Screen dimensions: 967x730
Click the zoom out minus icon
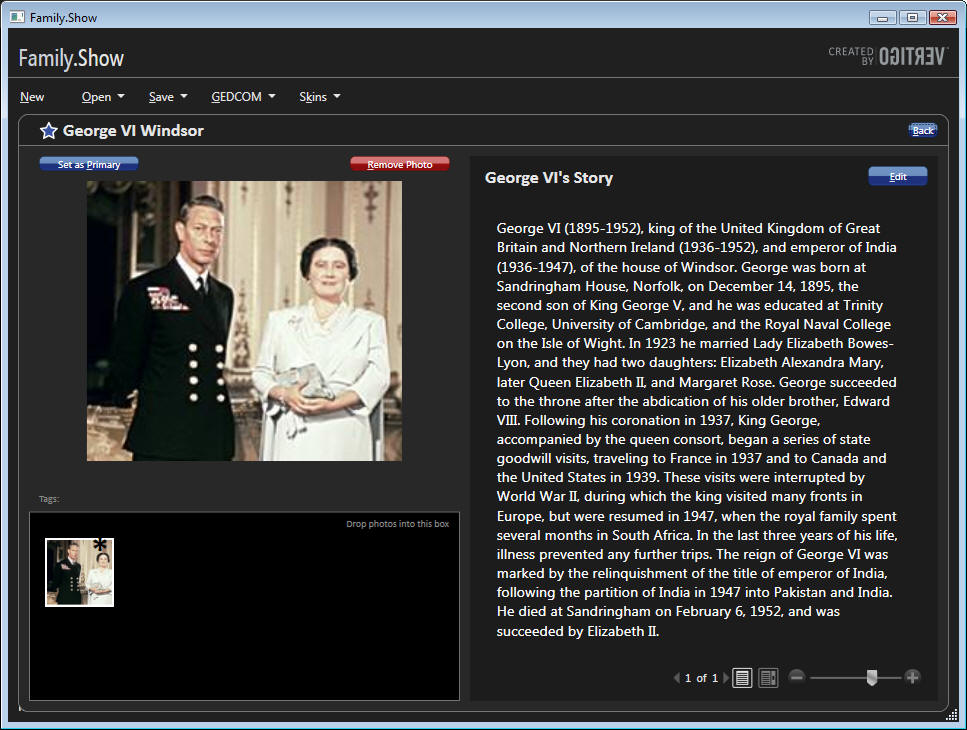pos(797,677)
